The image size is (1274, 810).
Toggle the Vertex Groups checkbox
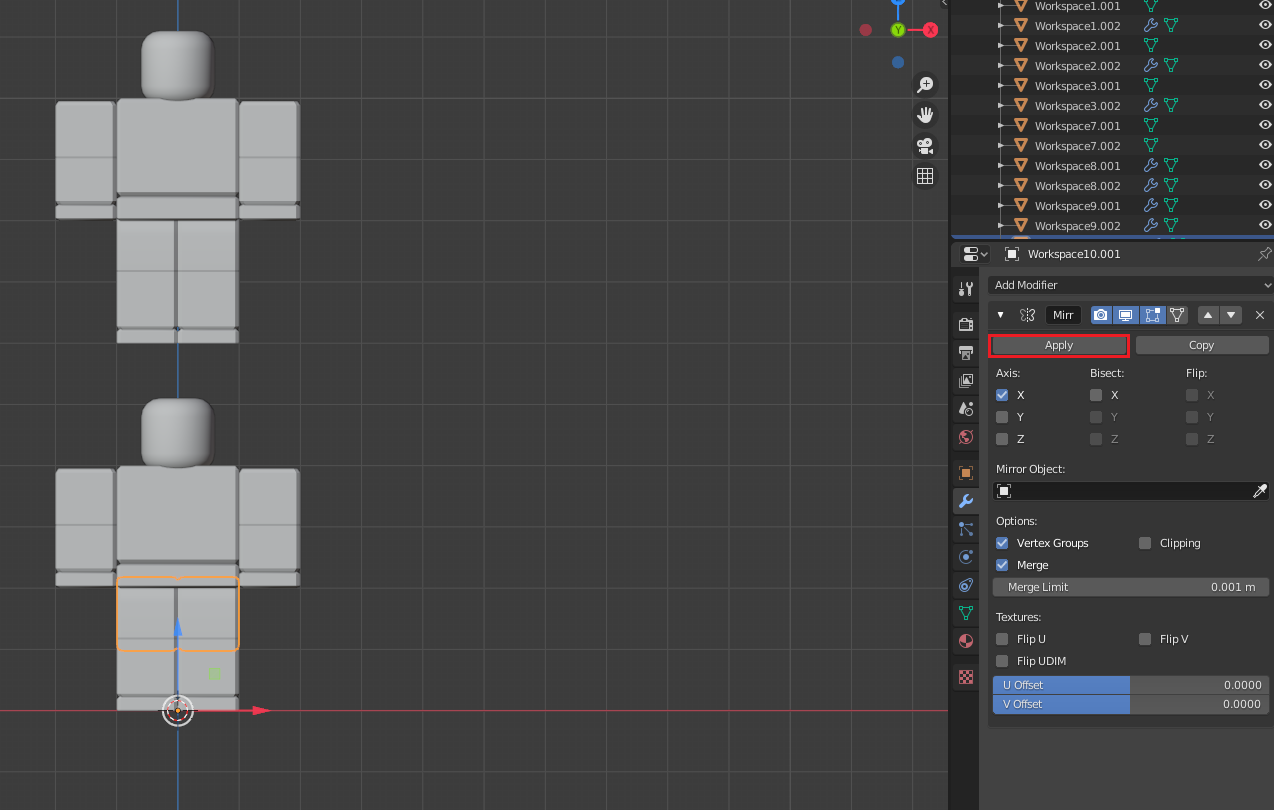click(1002, 543)
